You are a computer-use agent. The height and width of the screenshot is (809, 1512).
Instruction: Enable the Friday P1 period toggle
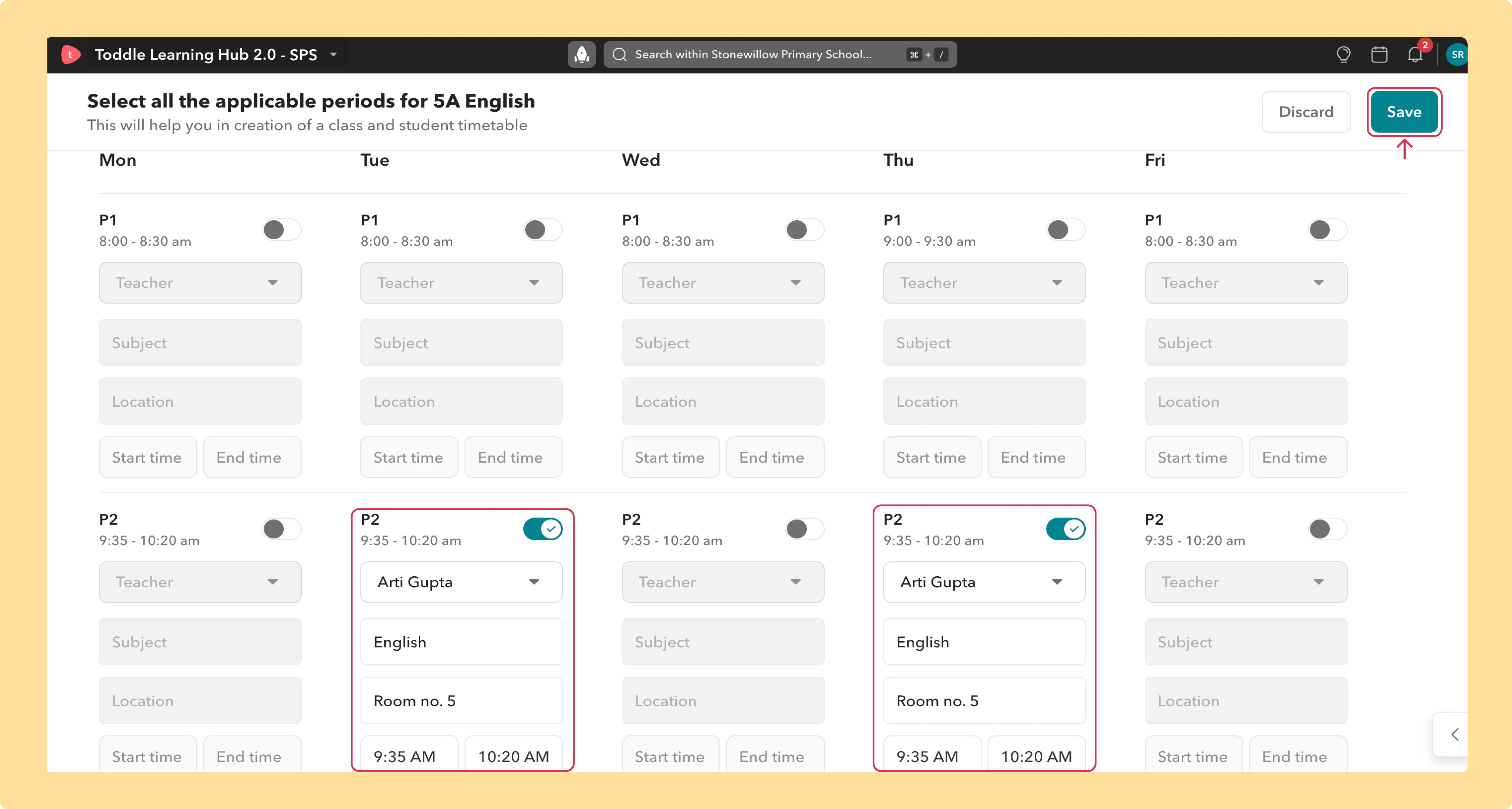pos(1328,230)
